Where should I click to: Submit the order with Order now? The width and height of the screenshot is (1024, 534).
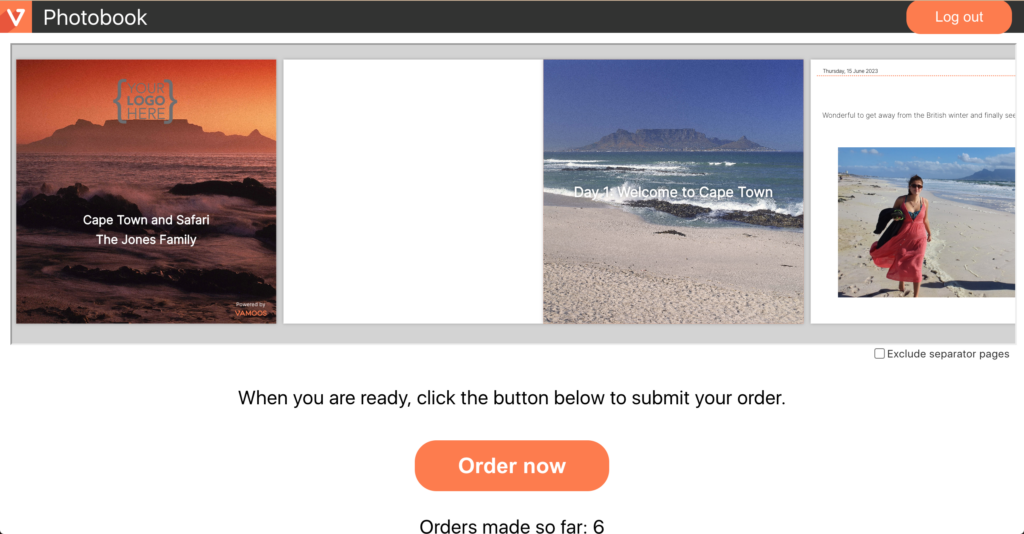tap(511, 465)
